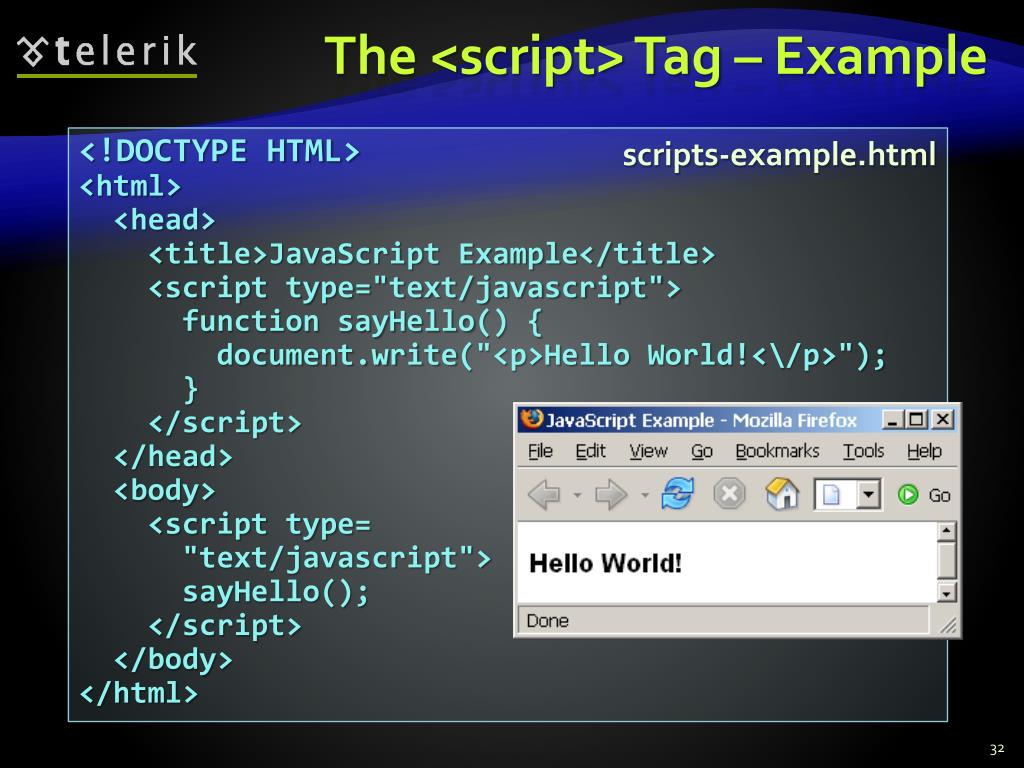Click the slide number 32
Viewport: 1024px width, 768px height.
pyautogui.click(x=997, y=749)
